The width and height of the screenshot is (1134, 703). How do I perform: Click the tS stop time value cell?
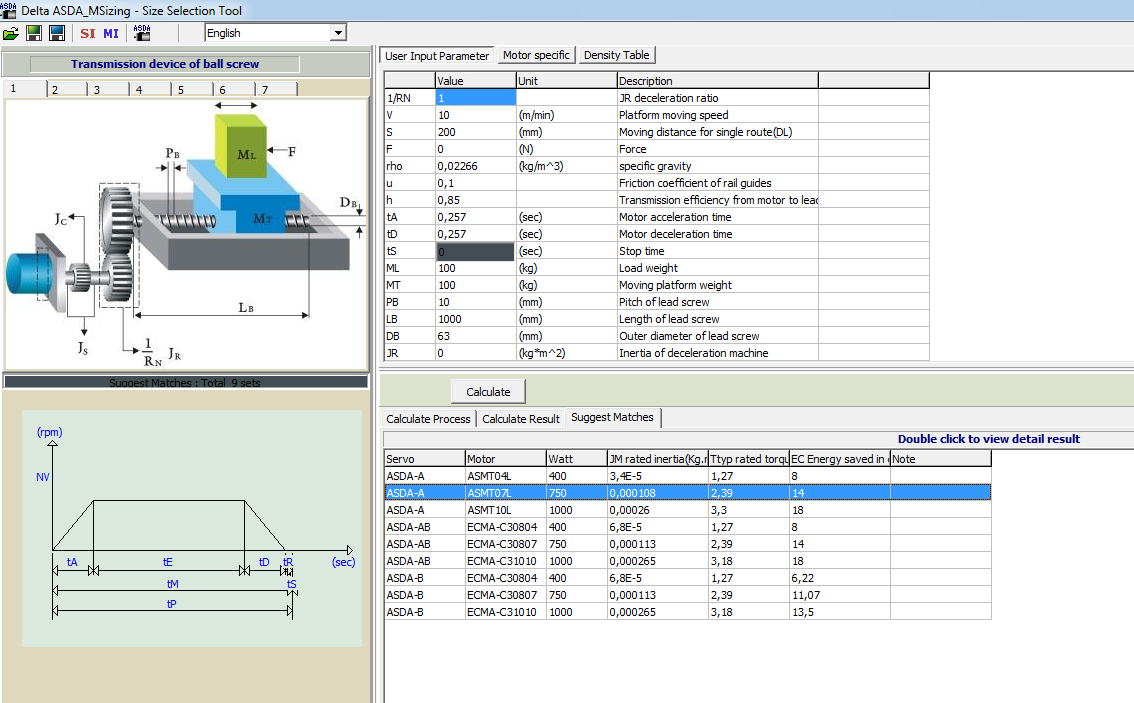click(x=476, y=251)
